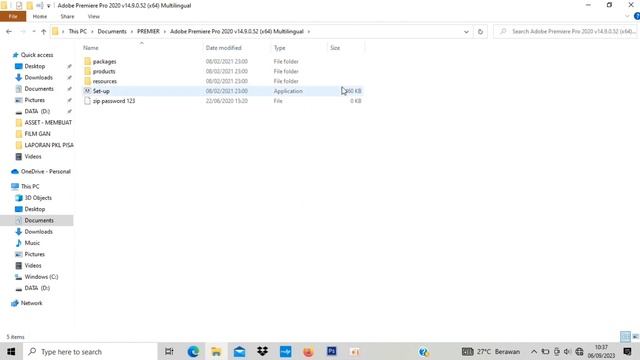Open FILM GAN folder in sidebar
This screenshot has height=360, width=640.
[37, 133]
